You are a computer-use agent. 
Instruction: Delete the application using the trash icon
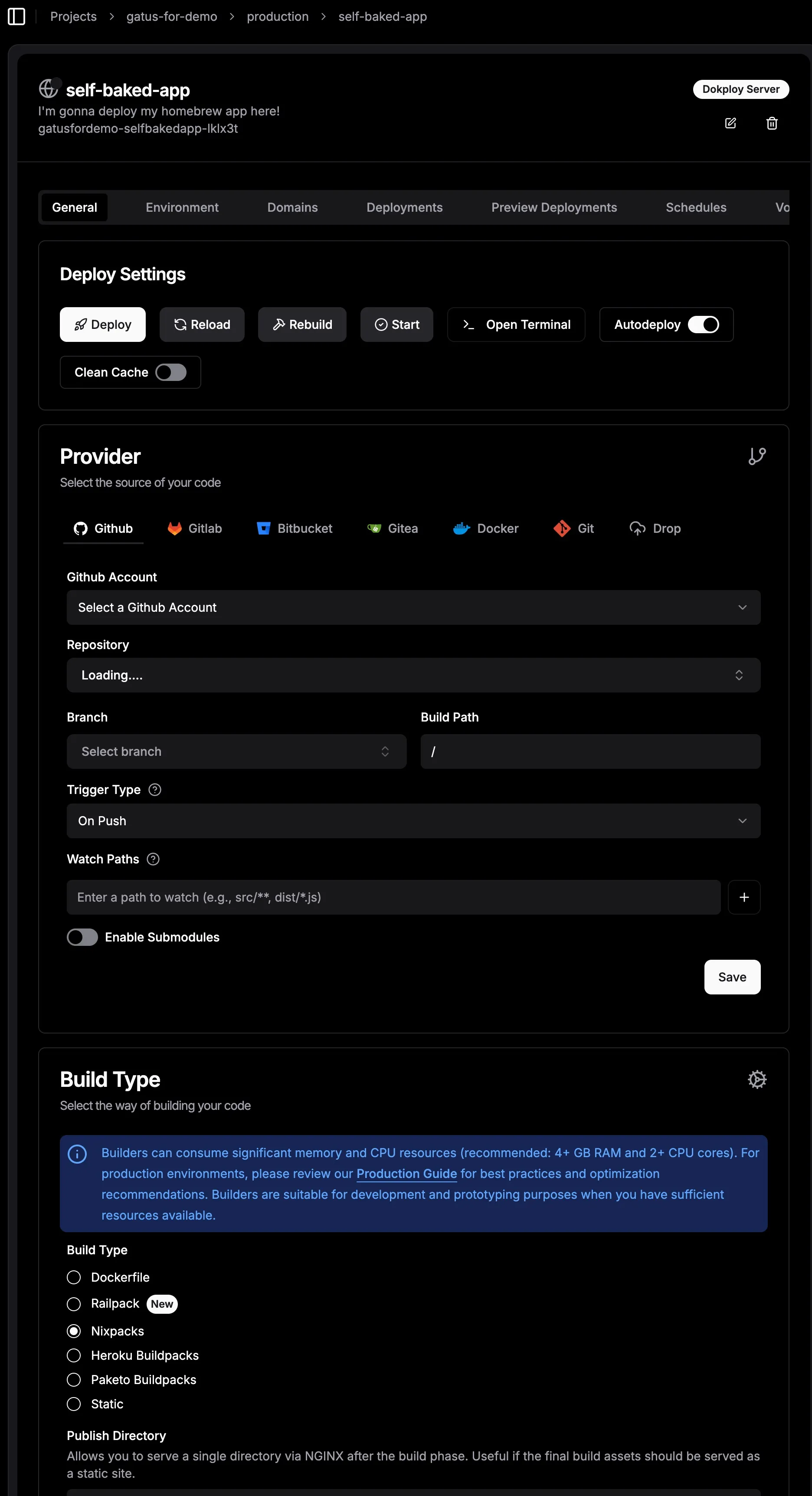point(772,123)
